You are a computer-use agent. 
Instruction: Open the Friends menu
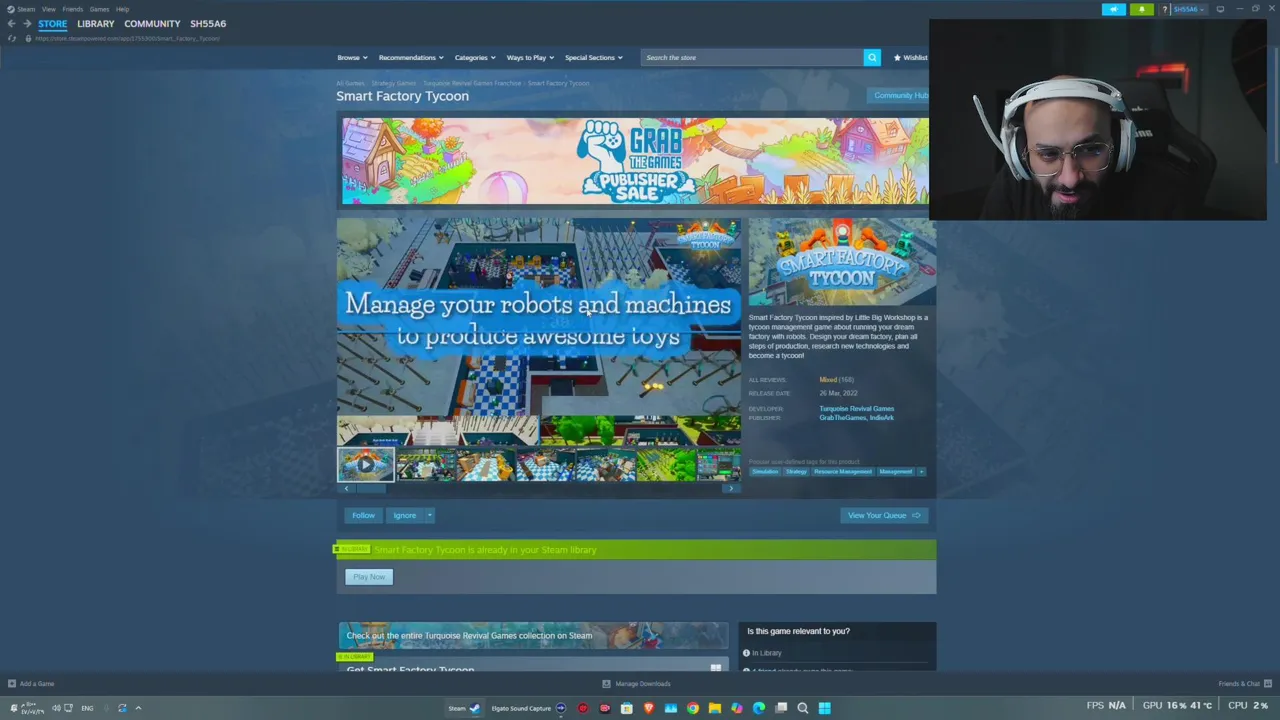72,9
